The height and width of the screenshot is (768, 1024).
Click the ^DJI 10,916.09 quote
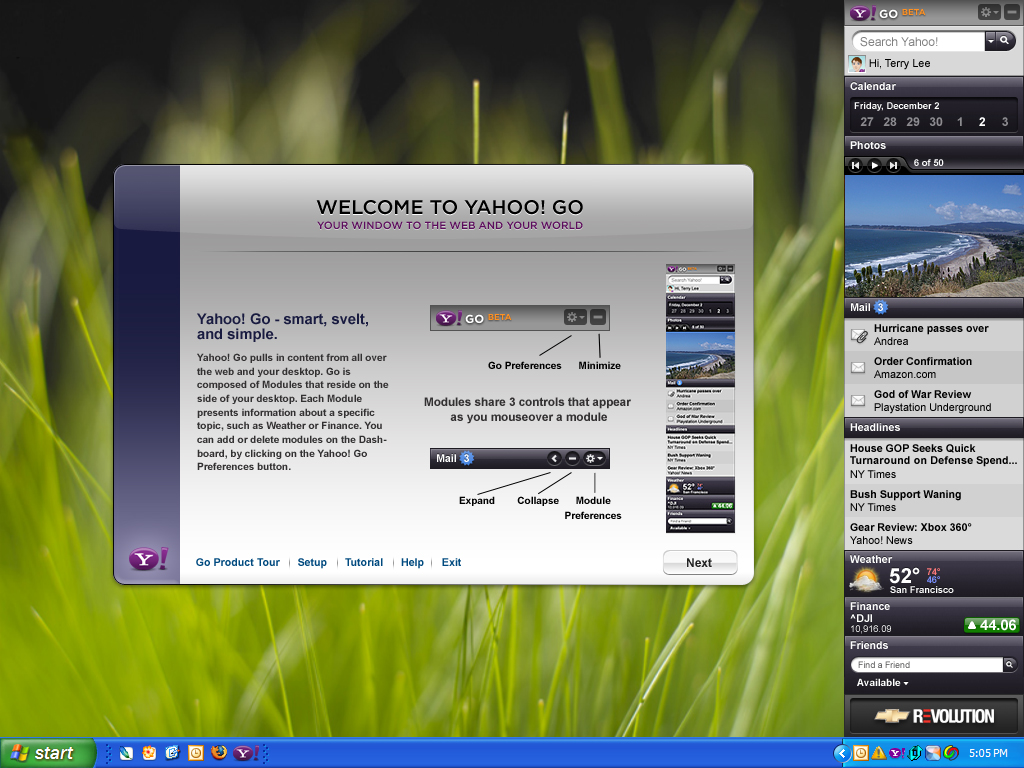click(x=871, y=624)
